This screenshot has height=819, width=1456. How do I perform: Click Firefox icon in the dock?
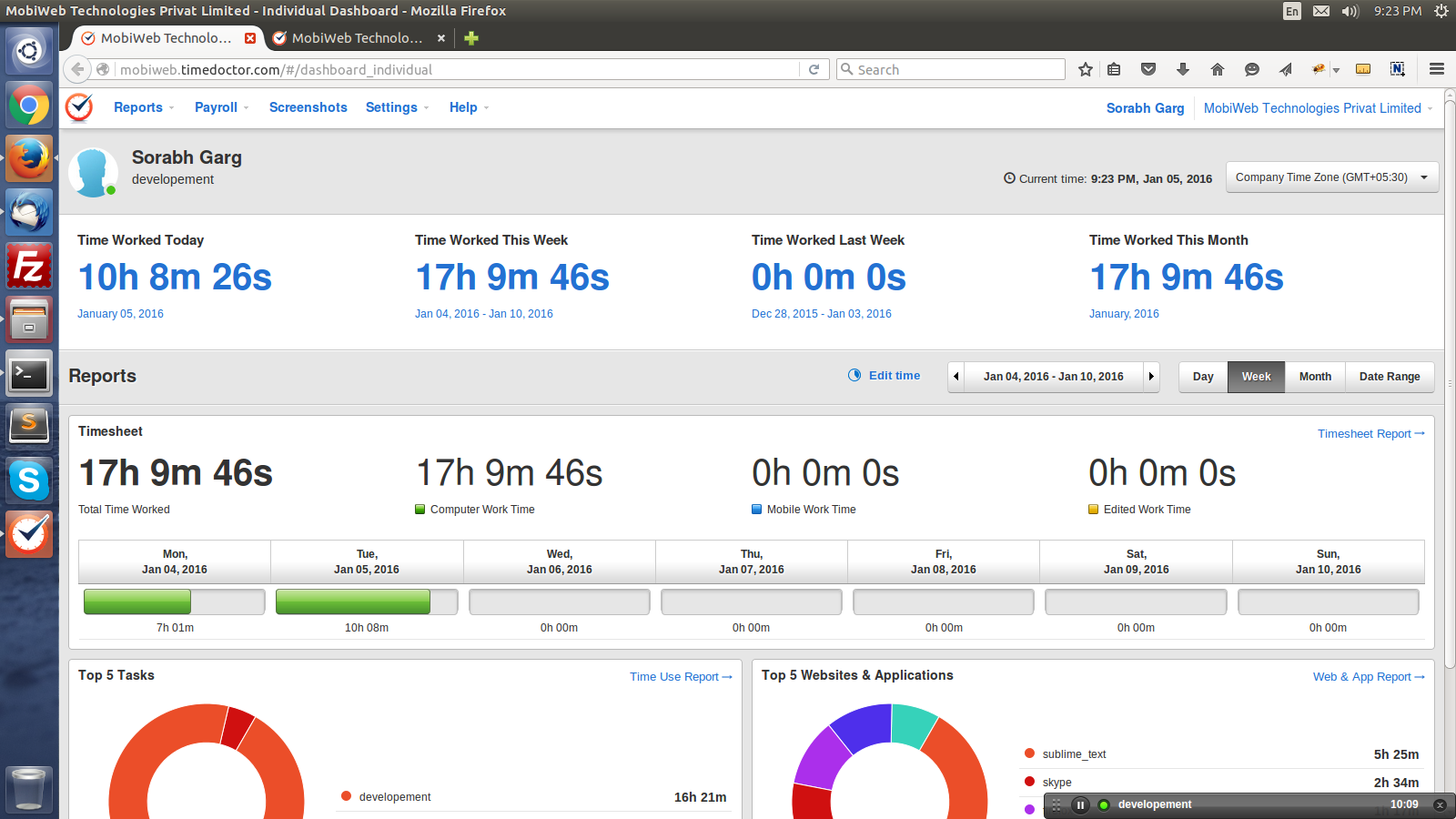pyautogui.click(x=29, y=159)
